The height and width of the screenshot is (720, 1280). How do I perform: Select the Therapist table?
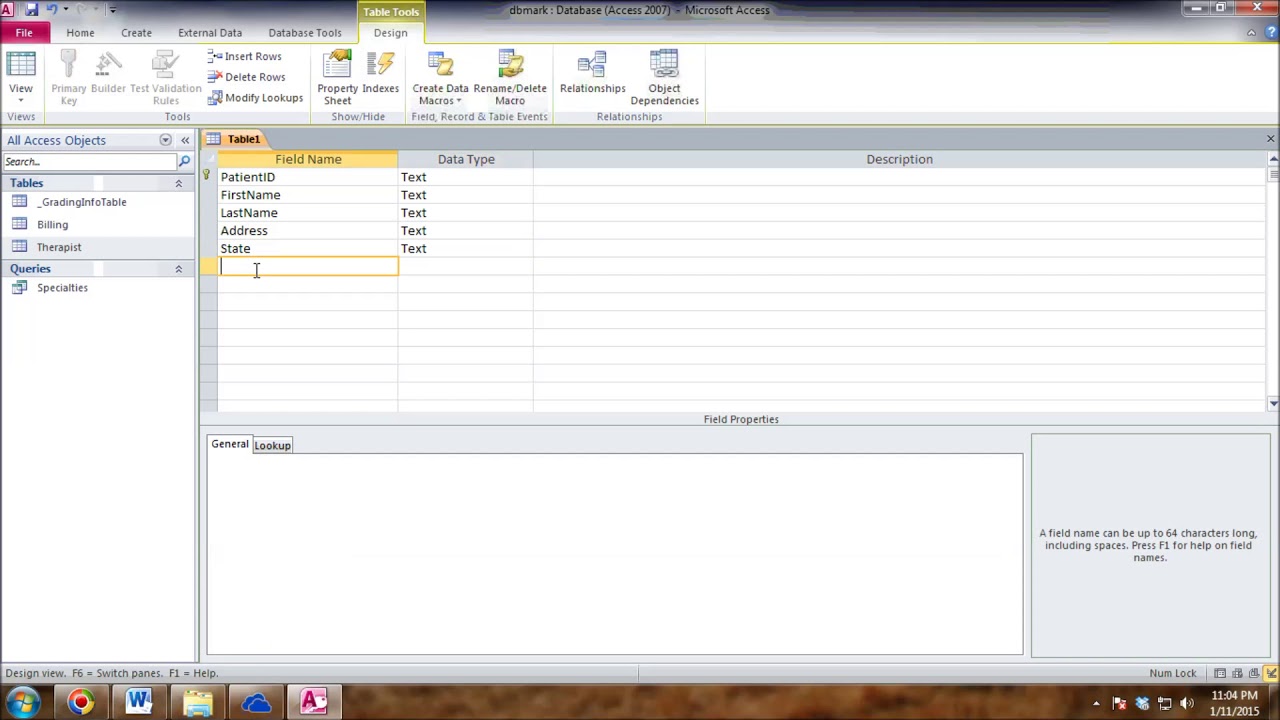click(58, 247)
